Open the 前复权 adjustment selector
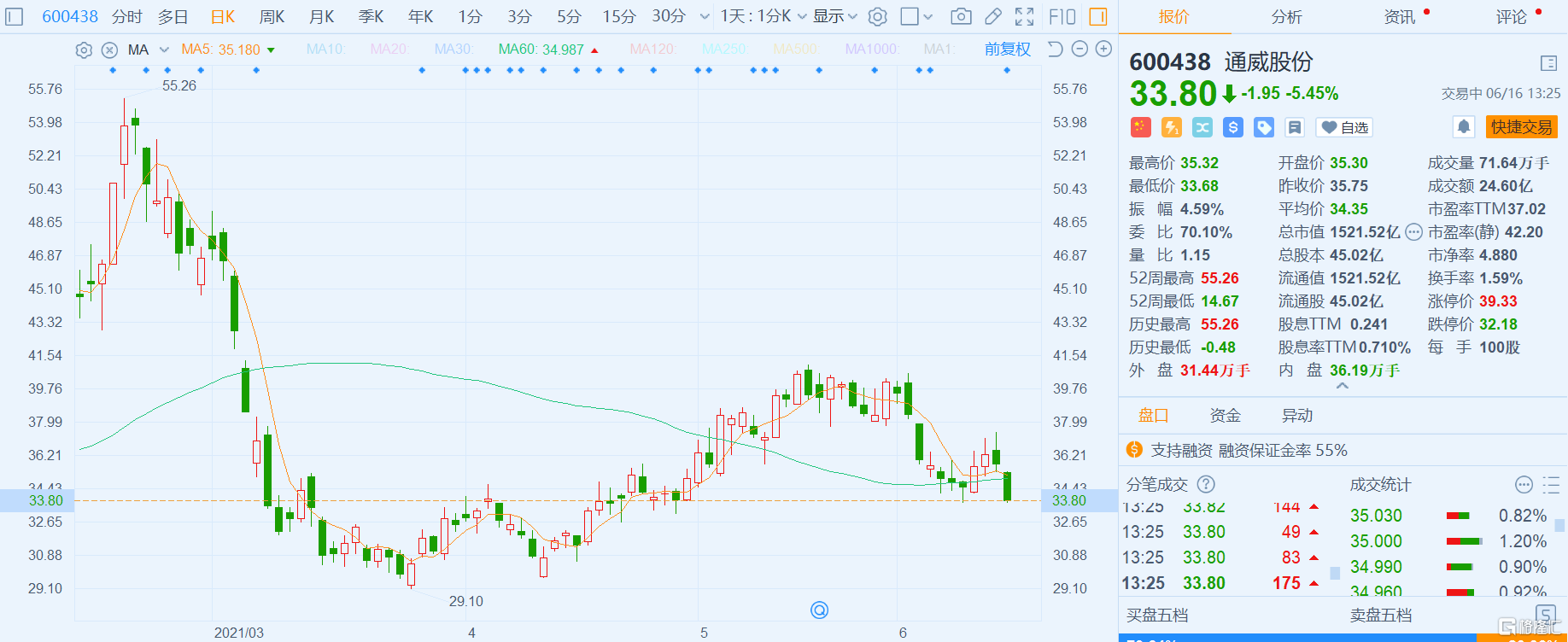 coord(1008,49)
